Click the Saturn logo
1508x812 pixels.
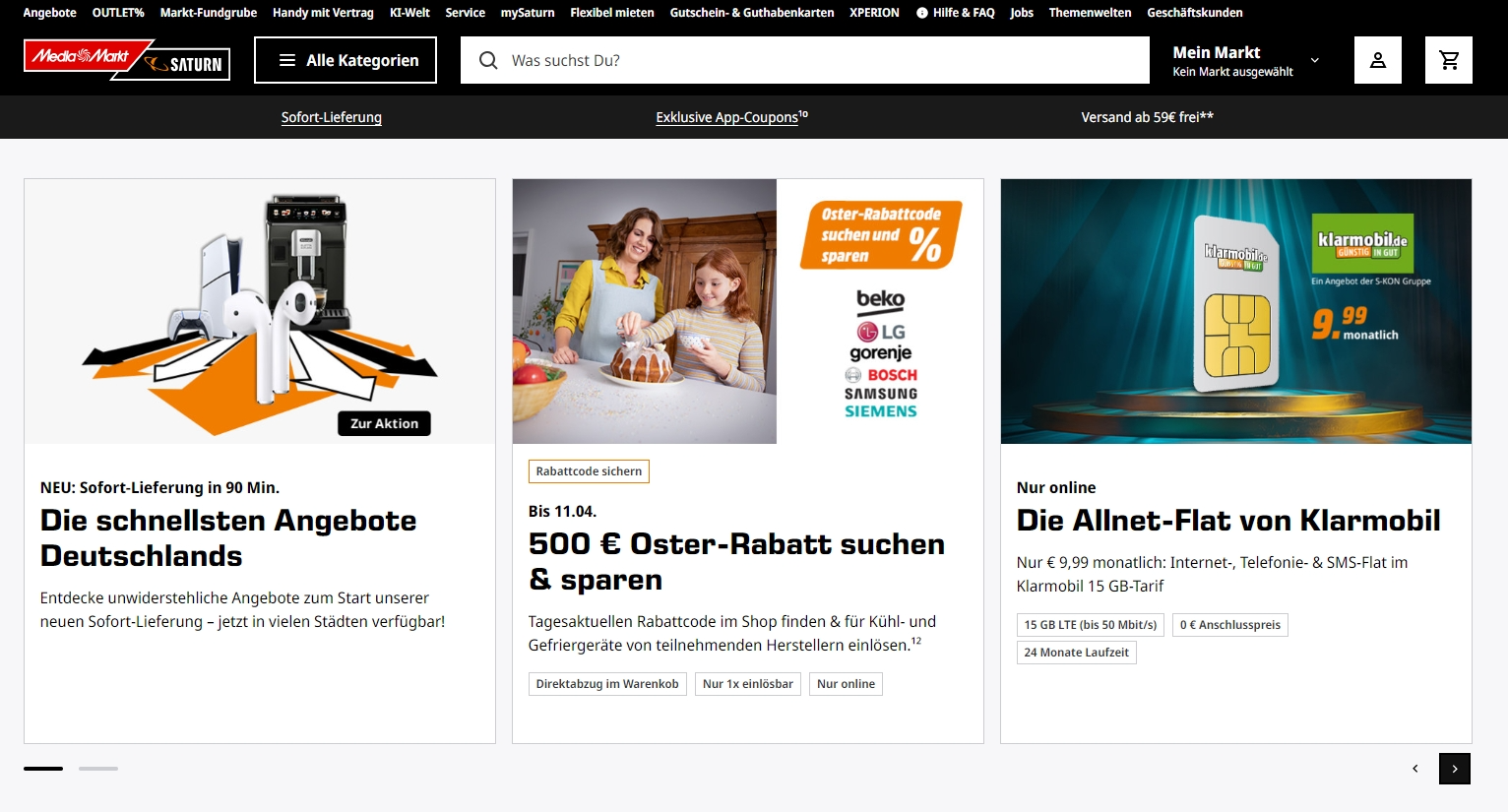pyautogui.click(x=187, y=64)
